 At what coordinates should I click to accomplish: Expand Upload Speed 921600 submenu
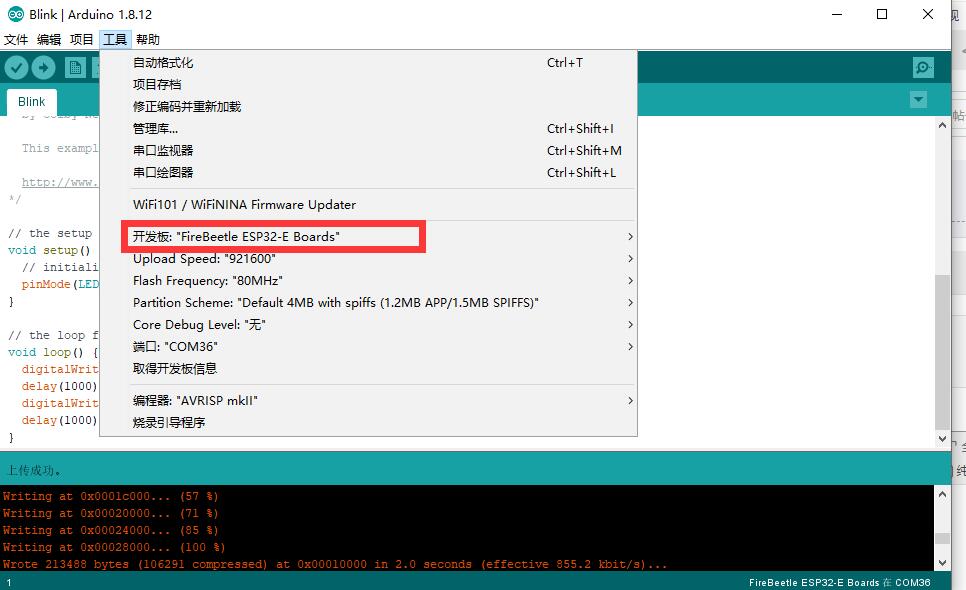click(x=368, y=259)
